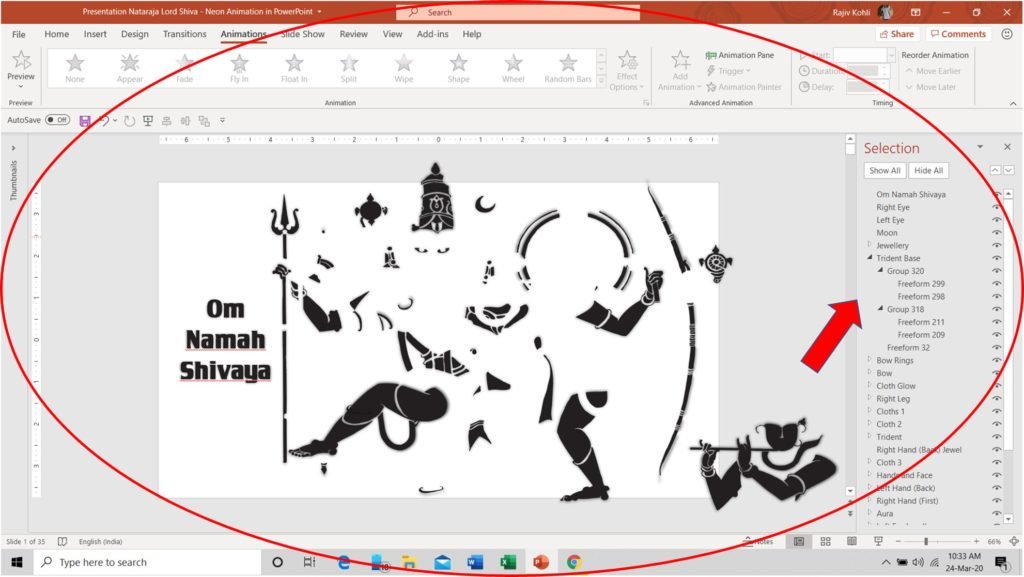This screenshot has width=1024, height=577.
Task: Apply the Split animation effect
Action: tap(349, 68)
